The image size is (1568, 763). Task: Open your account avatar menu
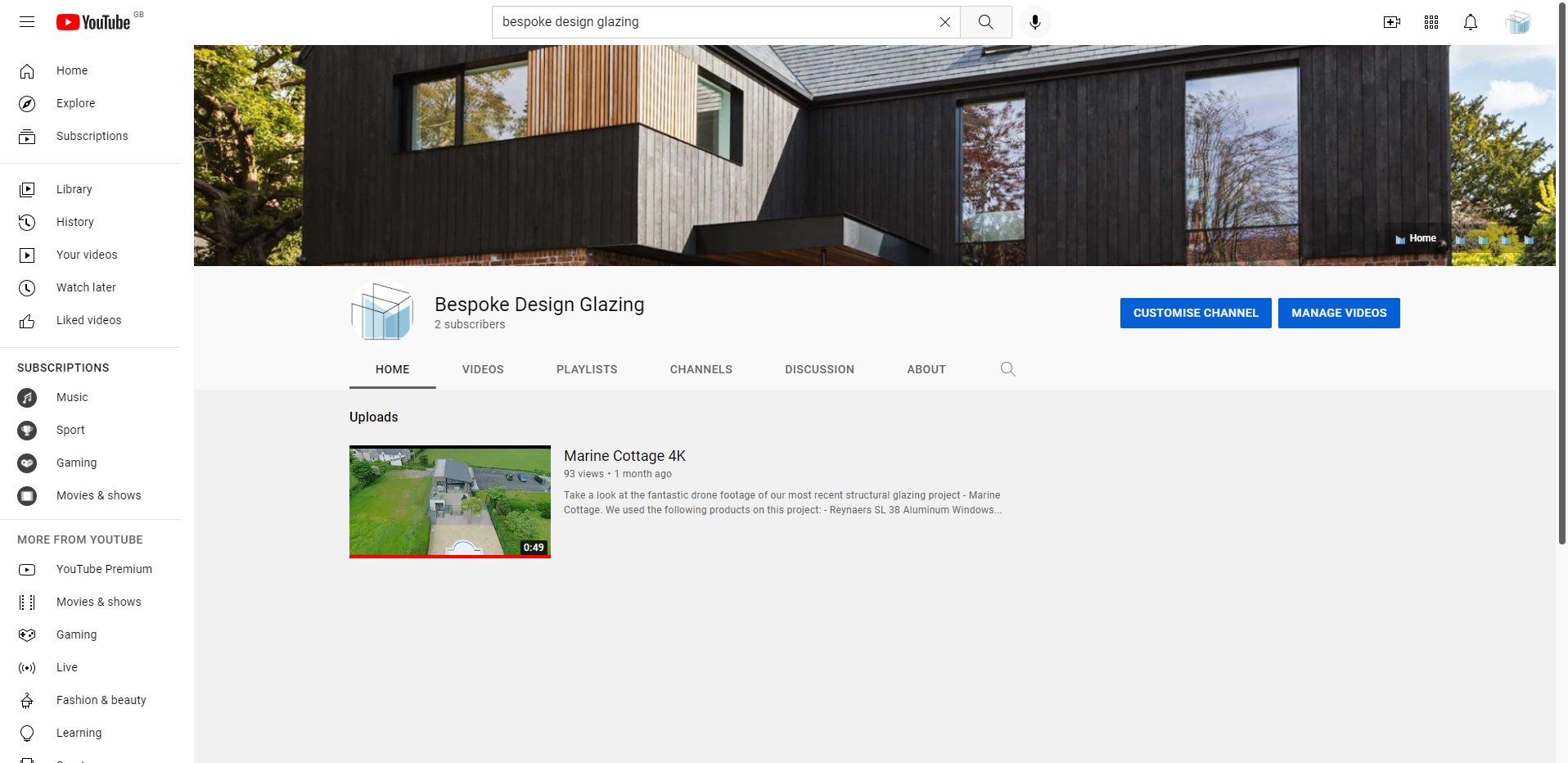pyautogui.click(x=1518, y=22)
